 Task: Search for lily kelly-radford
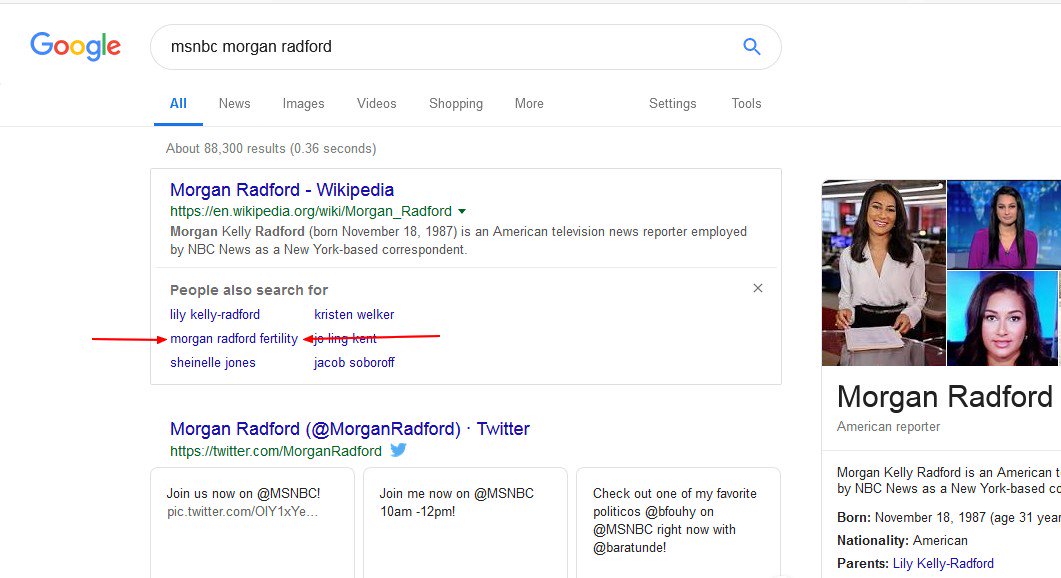coord(215,315)
